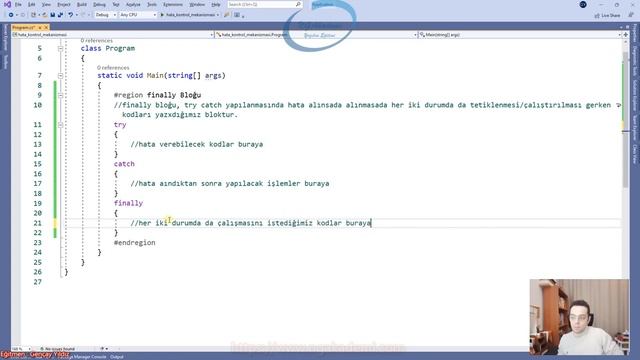
Task: Click the webcam video thumbnail
Action: click(579, 317)
